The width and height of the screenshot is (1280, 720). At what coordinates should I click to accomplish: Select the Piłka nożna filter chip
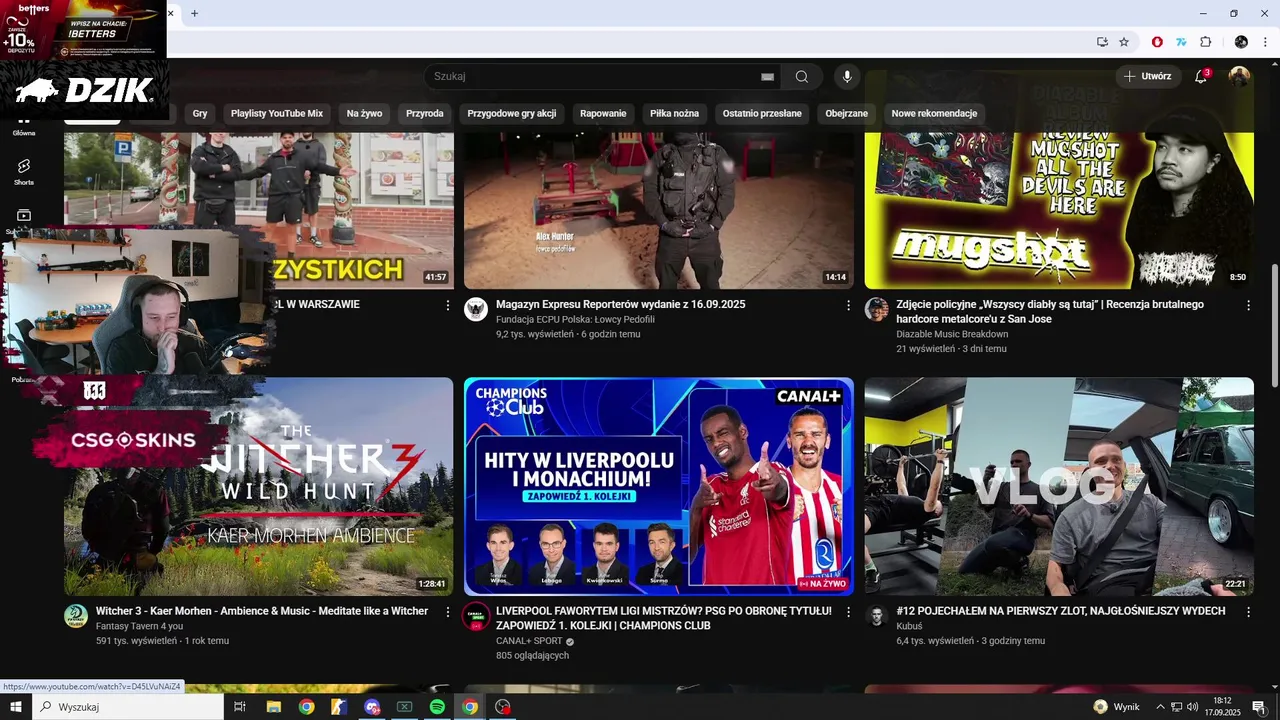674,113
